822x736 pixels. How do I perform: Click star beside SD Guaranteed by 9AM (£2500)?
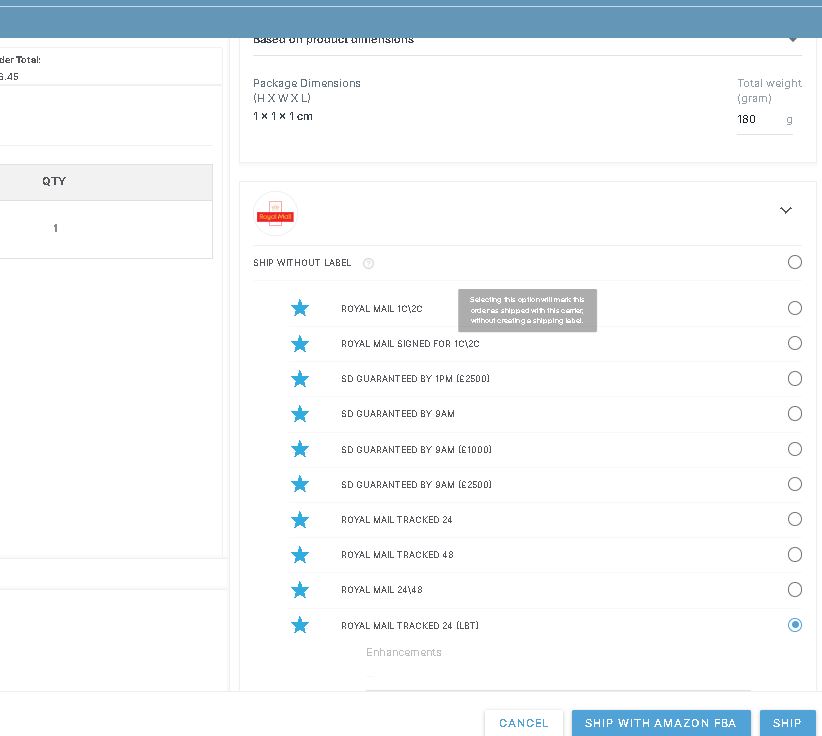click(x=300, y=484)
